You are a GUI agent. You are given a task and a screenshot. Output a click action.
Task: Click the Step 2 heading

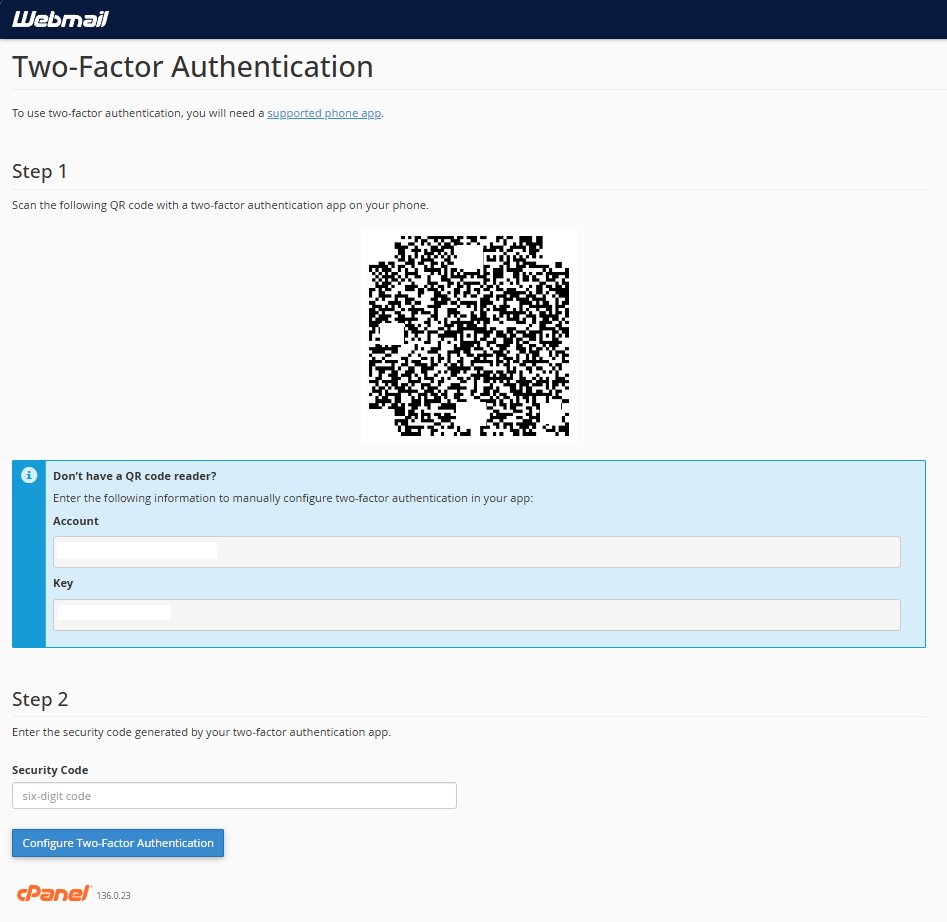(40, 699)
